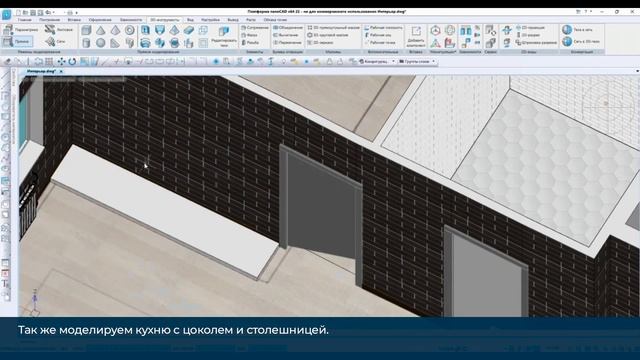Switch to the Настройки ribbon tab
640x360 pixels.
[210, 20]
